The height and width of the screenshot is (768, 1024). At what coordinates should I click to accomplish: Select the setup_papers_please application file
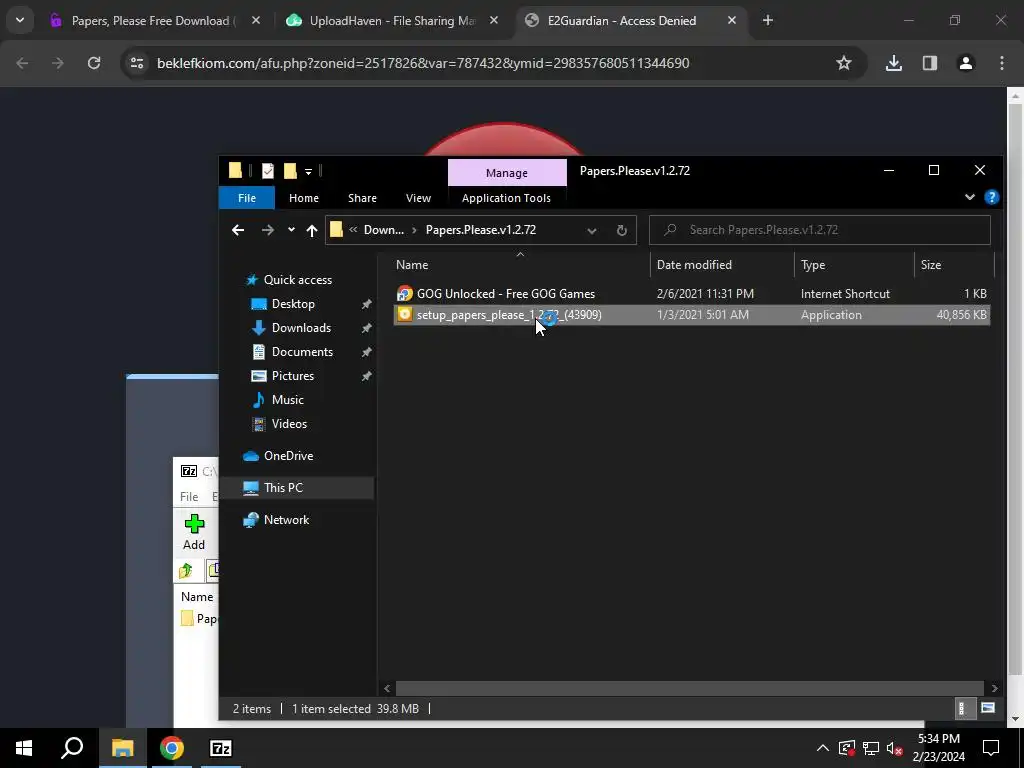pyautogui.click(x=509, y=315)
